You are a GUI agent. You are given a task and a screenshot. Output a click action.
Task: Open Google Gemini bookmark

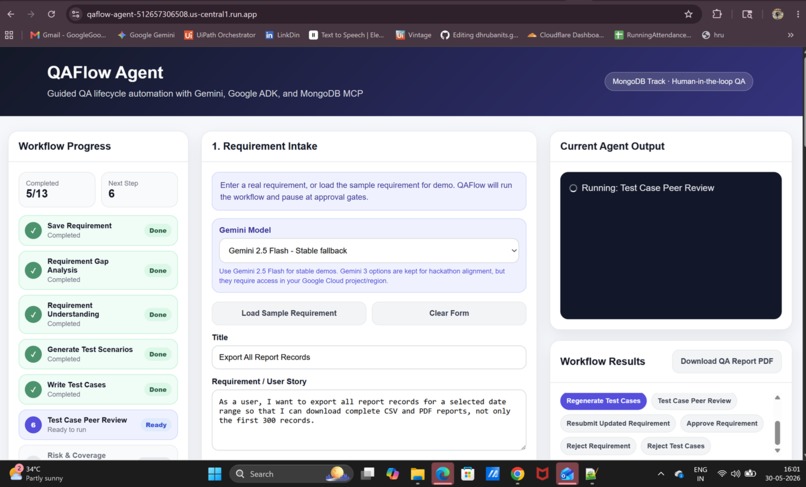click(146, 35)
